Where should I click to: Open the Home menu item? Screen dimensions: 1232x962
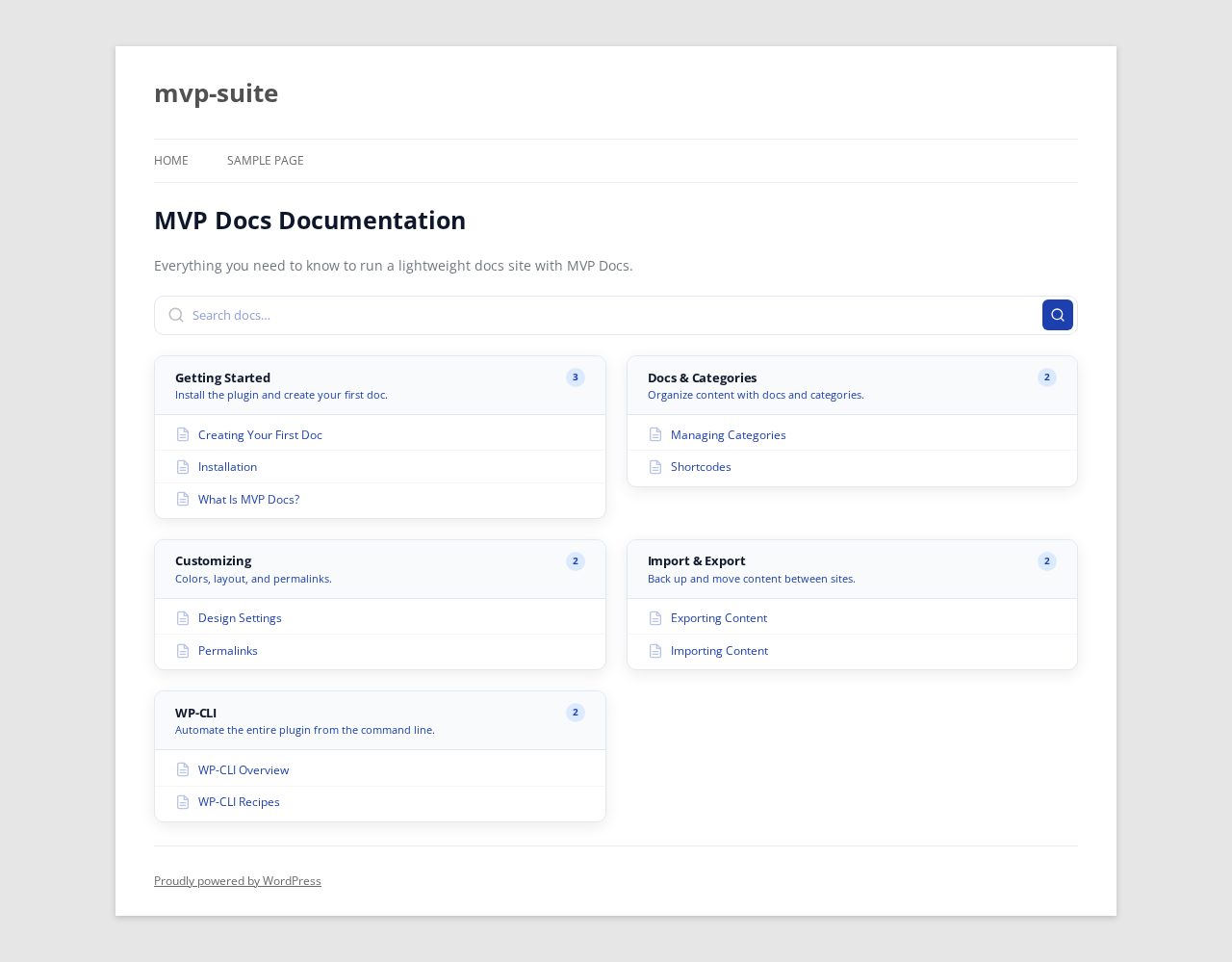click(171, 161)
